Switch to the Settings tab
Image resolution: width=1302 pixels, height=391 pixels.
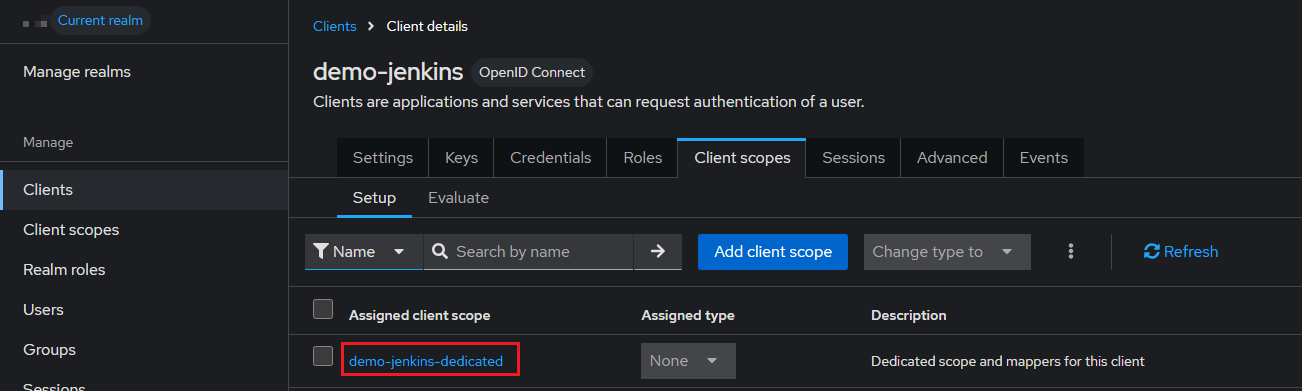[x=383, y=158]
